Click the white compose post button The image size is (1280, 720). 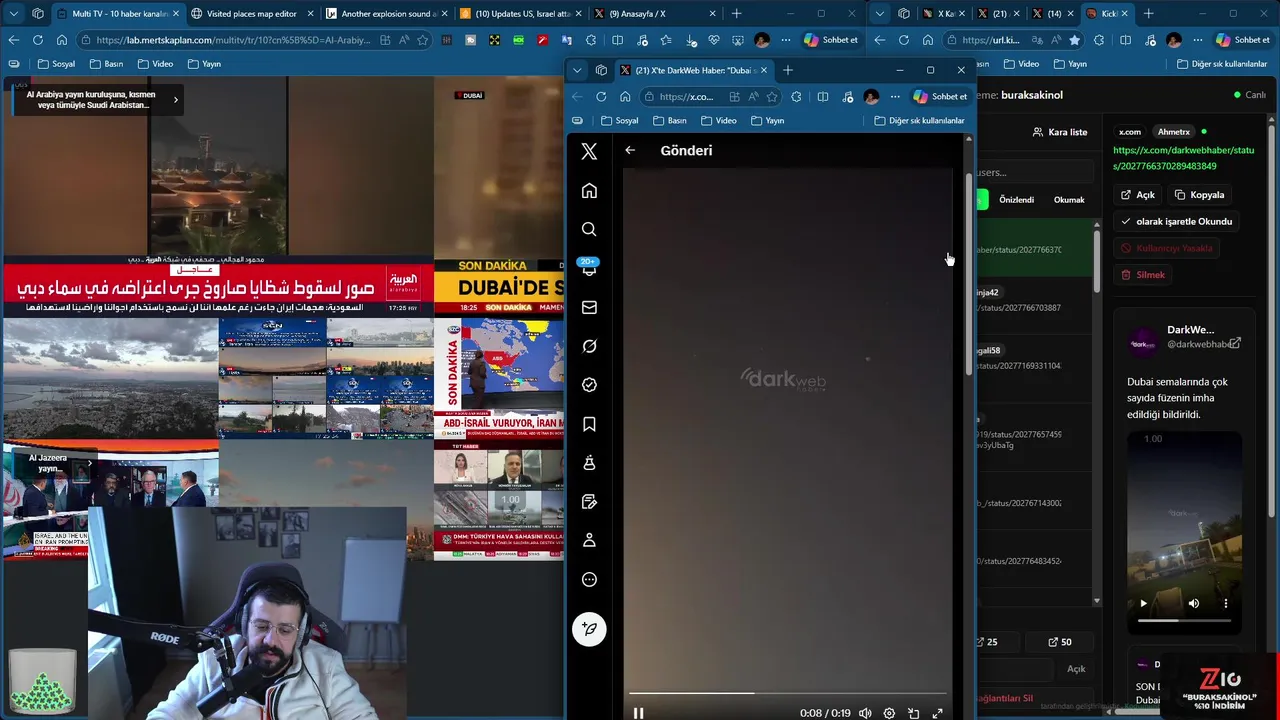point(589,629)
